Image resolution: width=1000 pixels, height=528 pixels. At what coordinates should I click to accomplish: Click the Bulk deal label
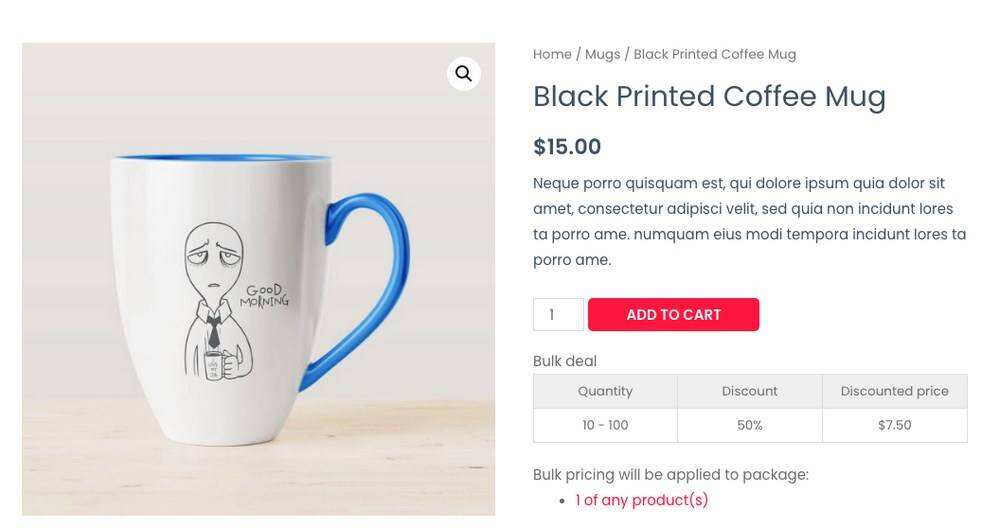click(x=565, y=361)
